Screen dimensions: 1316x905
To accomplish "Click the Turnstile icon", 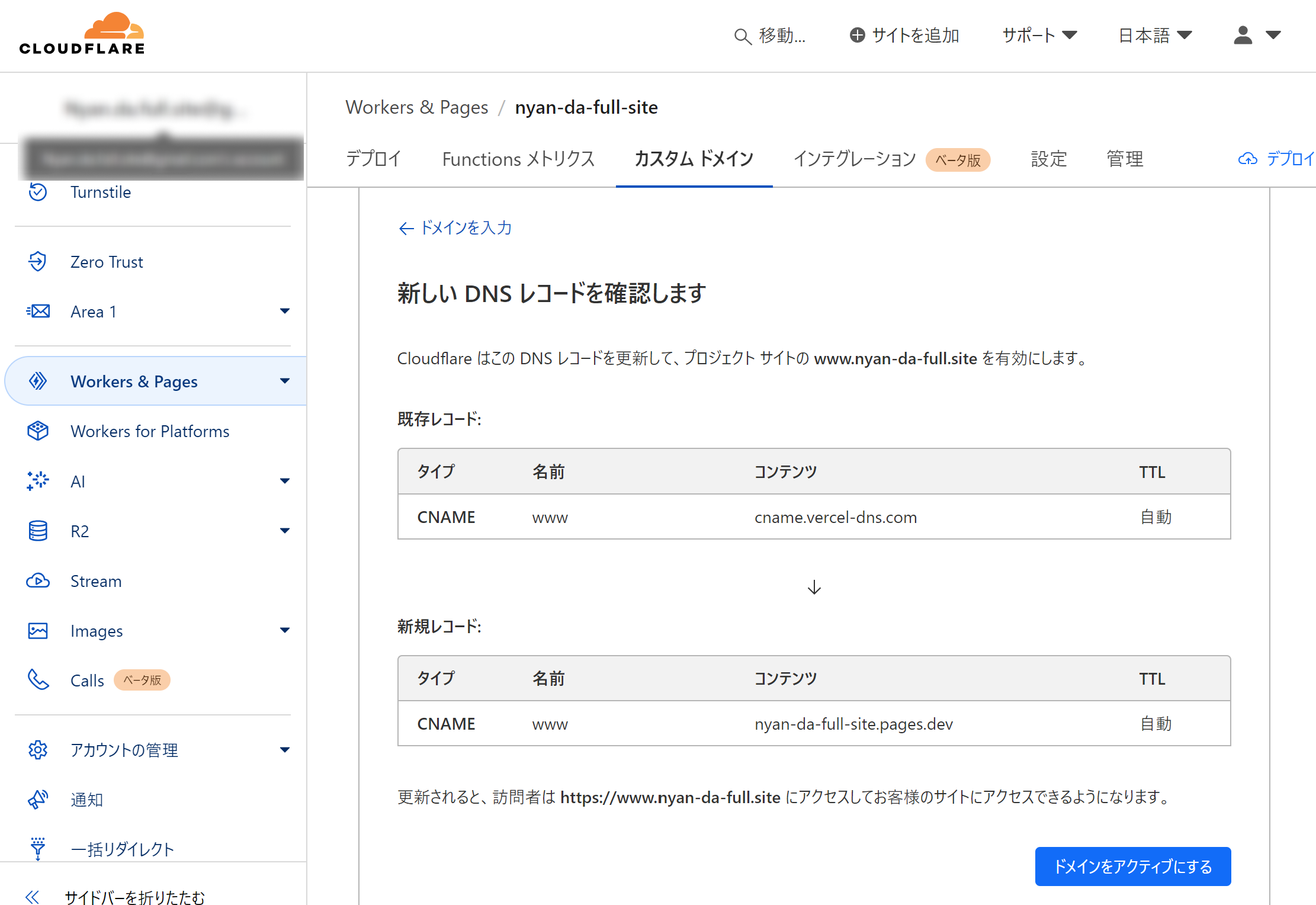I will click(37, 192).
